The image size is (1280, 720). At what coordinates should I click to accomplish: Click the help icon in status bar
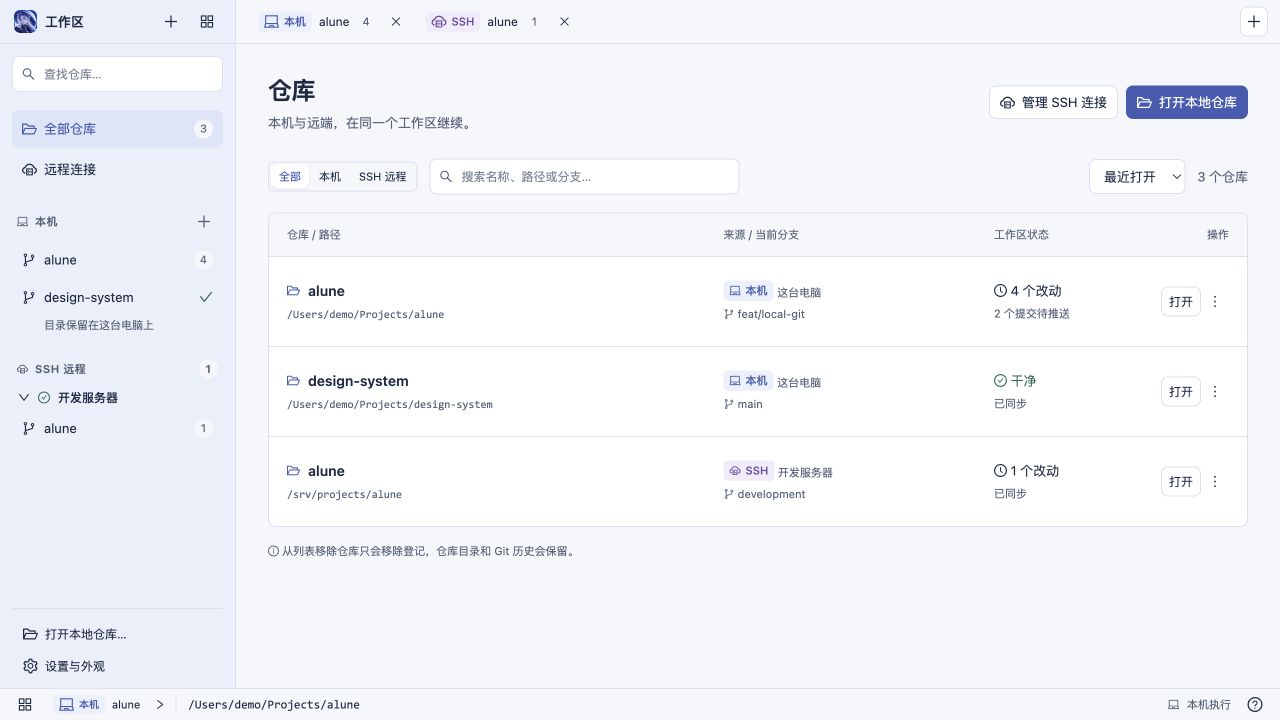tap(1255, 704)
